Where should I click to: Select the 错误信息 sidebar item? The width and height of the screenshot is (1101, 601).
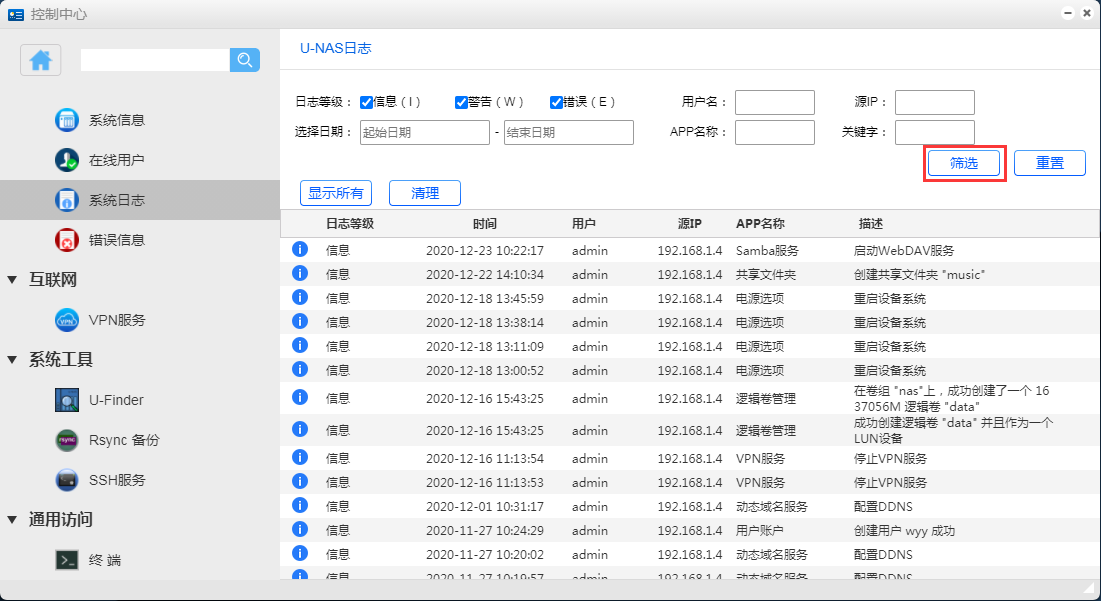[116, 240]
